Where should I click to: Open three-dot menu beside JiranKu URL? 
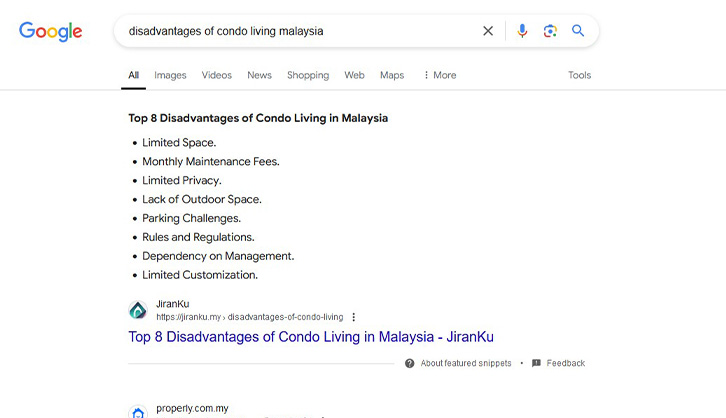point(354,317)
